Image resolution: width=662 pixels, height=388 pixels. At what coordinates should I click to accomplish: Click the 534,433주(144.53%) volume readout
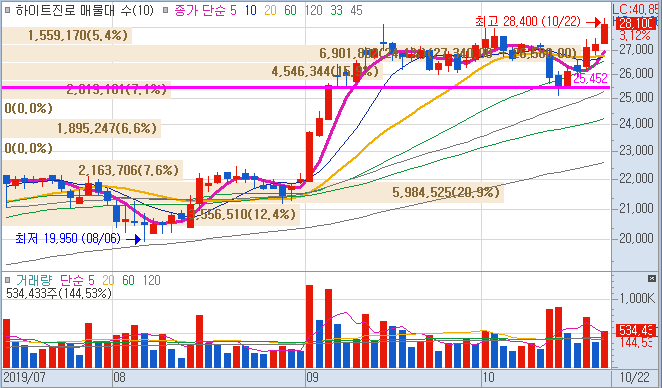59,293
